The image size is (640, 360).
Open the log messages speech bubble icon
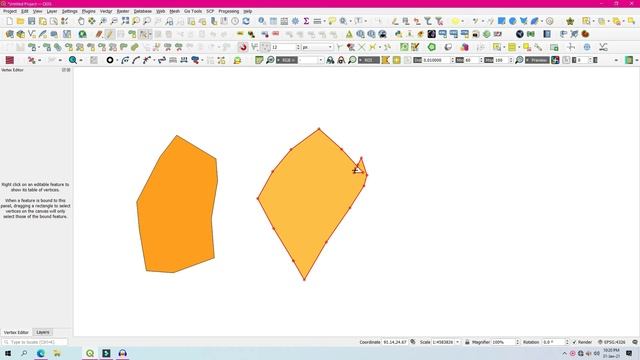pyautogui.click(x=635, y=342)
